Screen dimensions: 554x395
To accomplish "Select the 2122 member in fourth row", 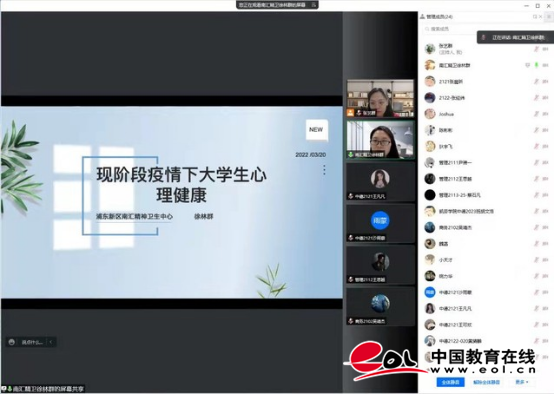I will 485,98.
